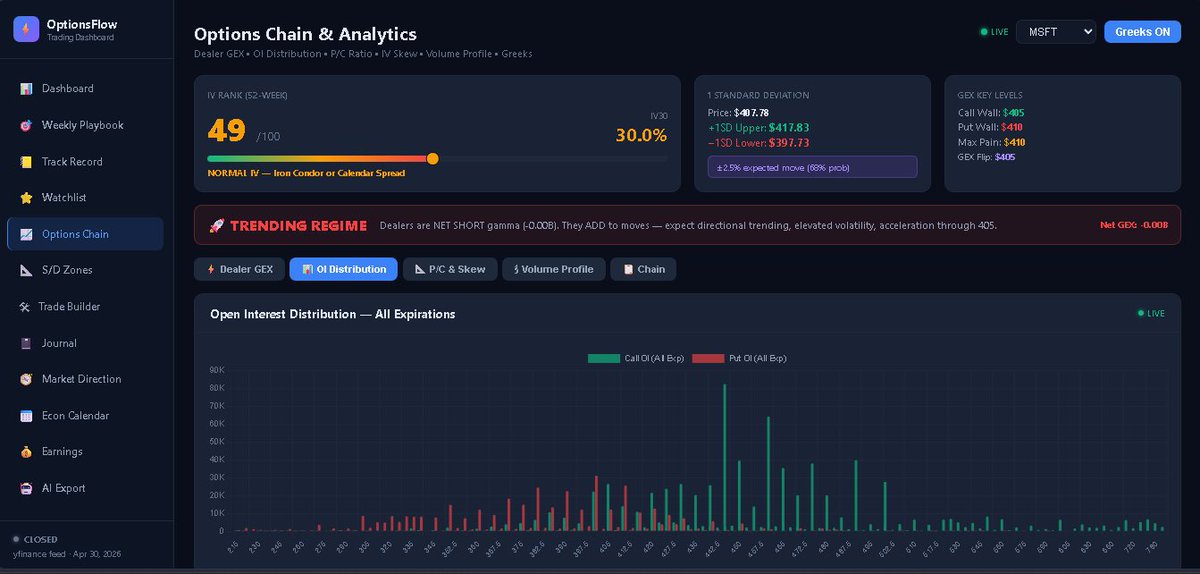Open Weekly Playbook from its sidebar icon
1200x574 pixels.
pyautogui.click(x=26, y=125)
